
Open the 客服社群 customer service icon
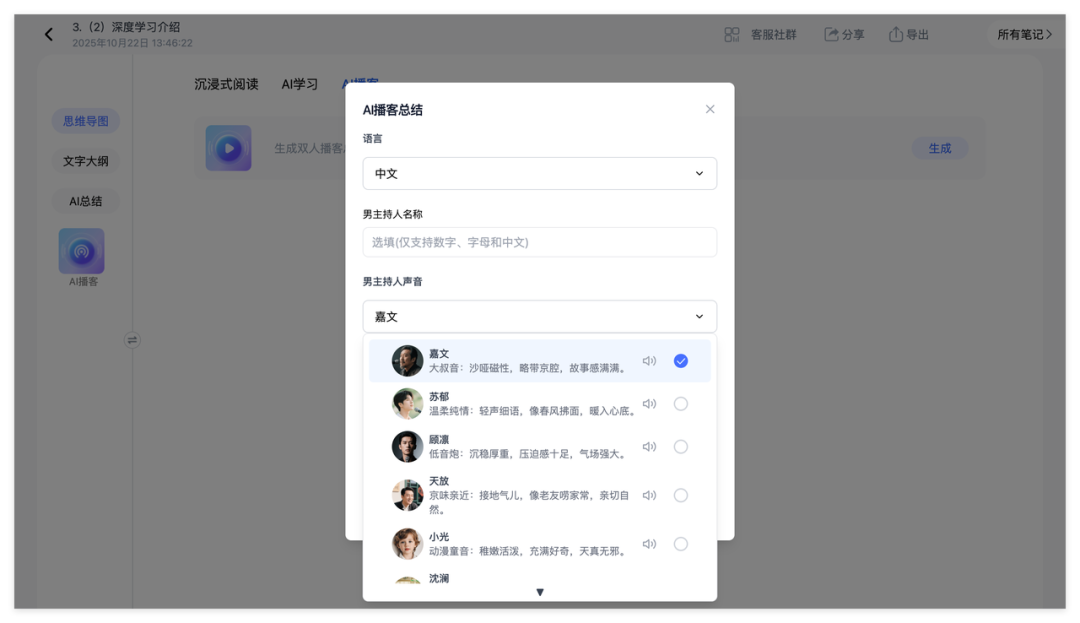733,33
